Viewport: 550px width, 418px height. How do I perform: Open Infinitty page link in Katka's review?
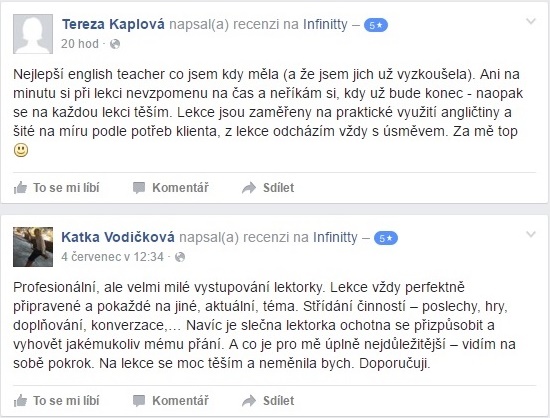[x=335, y=237]
